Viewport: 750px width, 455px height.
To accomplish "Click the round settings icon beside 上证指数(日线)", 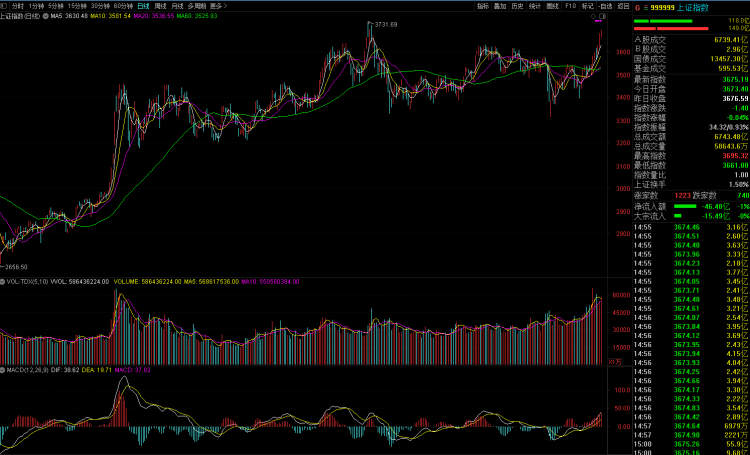I will (x=46, y=16).
